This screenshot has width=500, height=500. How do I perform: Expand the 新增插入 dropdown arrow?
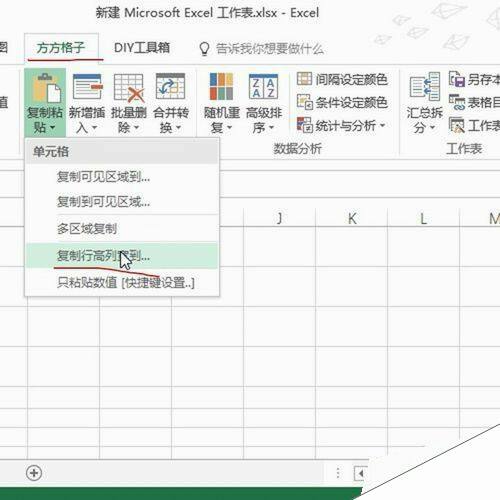(94, 128)
